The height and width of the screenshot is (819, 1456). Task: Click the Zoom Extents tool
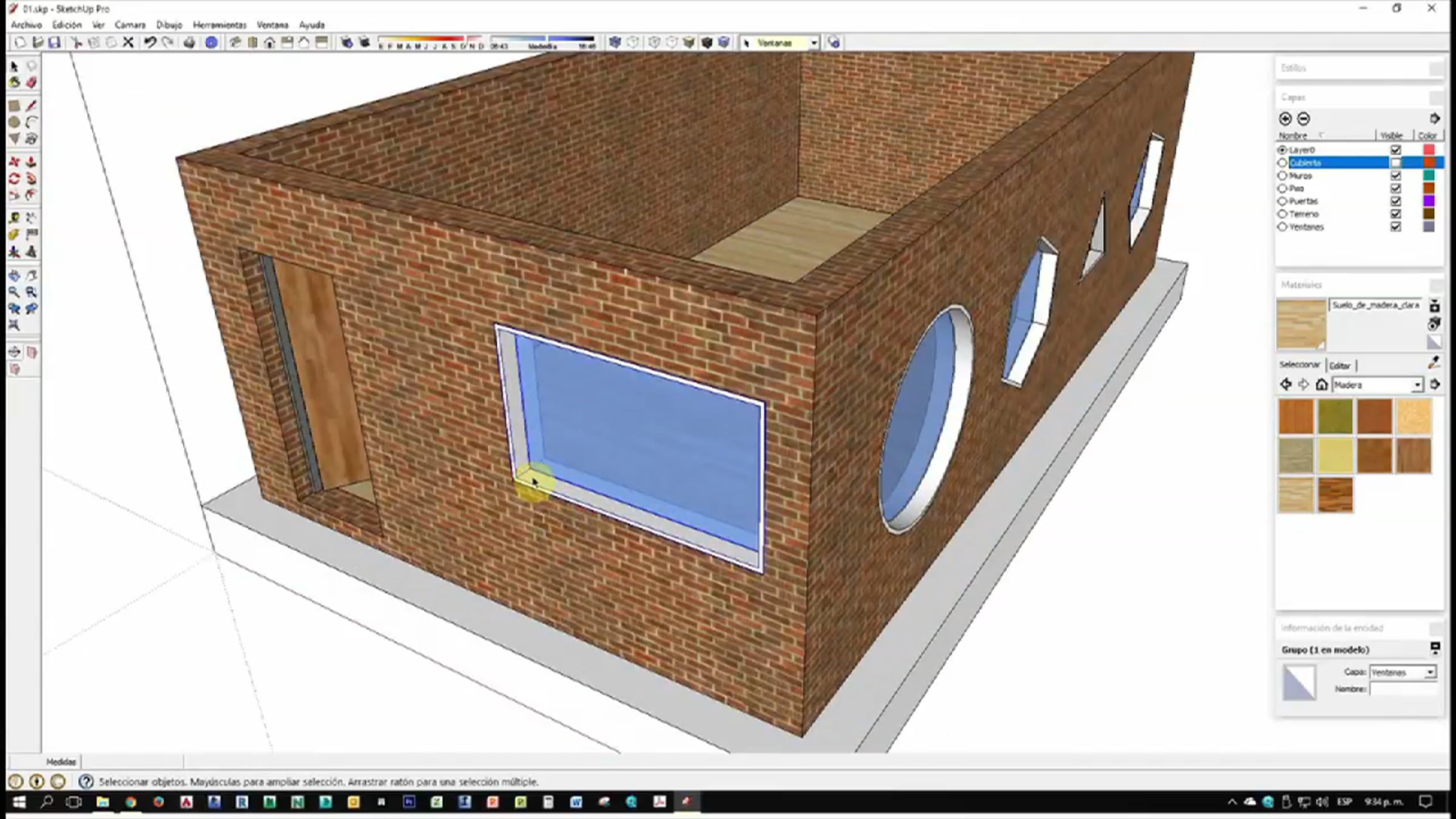[x=15, y=325]
